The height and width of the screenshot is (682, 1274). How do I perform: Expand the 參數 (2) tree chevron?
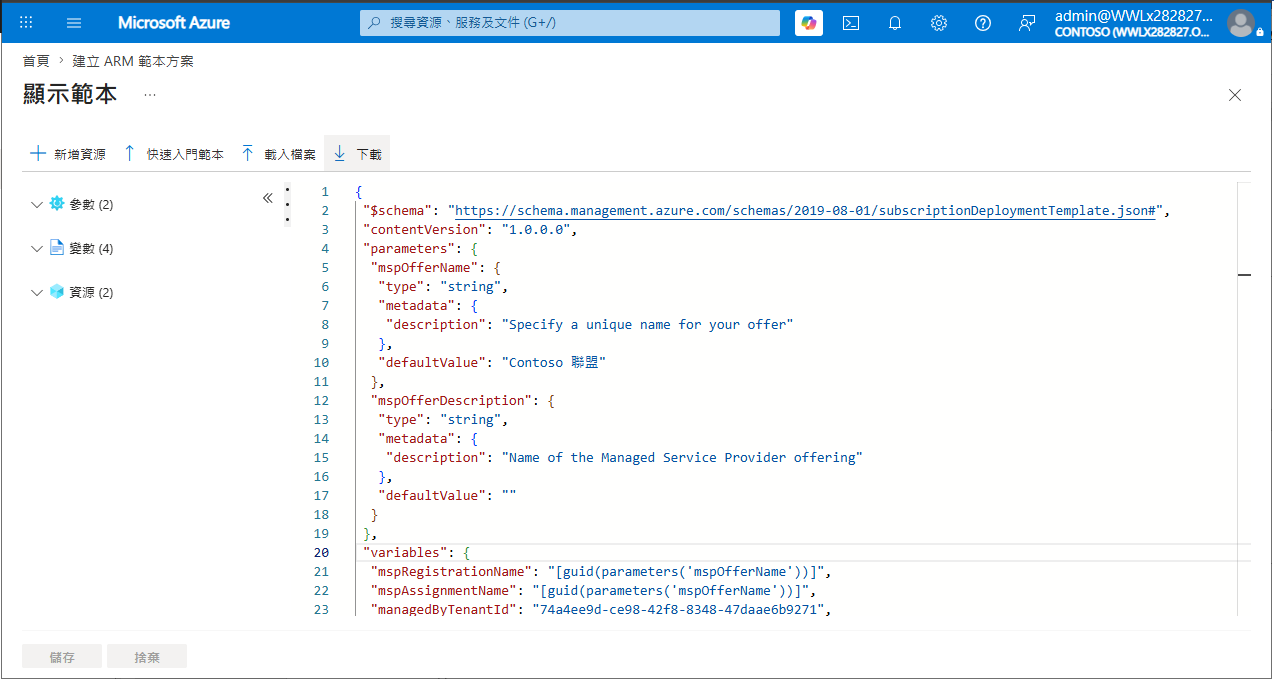tap(37, 205)
